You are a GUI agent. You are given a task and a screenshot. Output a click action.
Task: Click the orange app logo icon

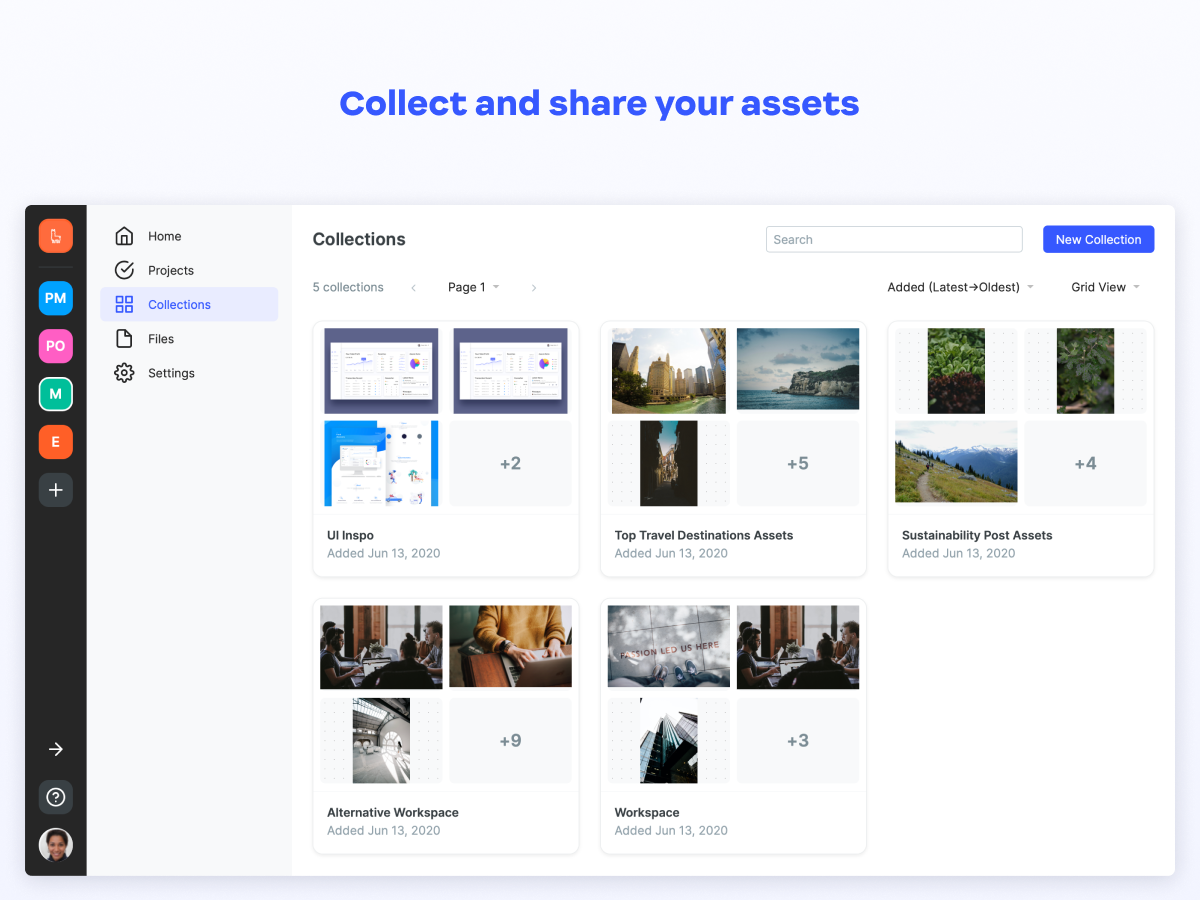point(56,236)
